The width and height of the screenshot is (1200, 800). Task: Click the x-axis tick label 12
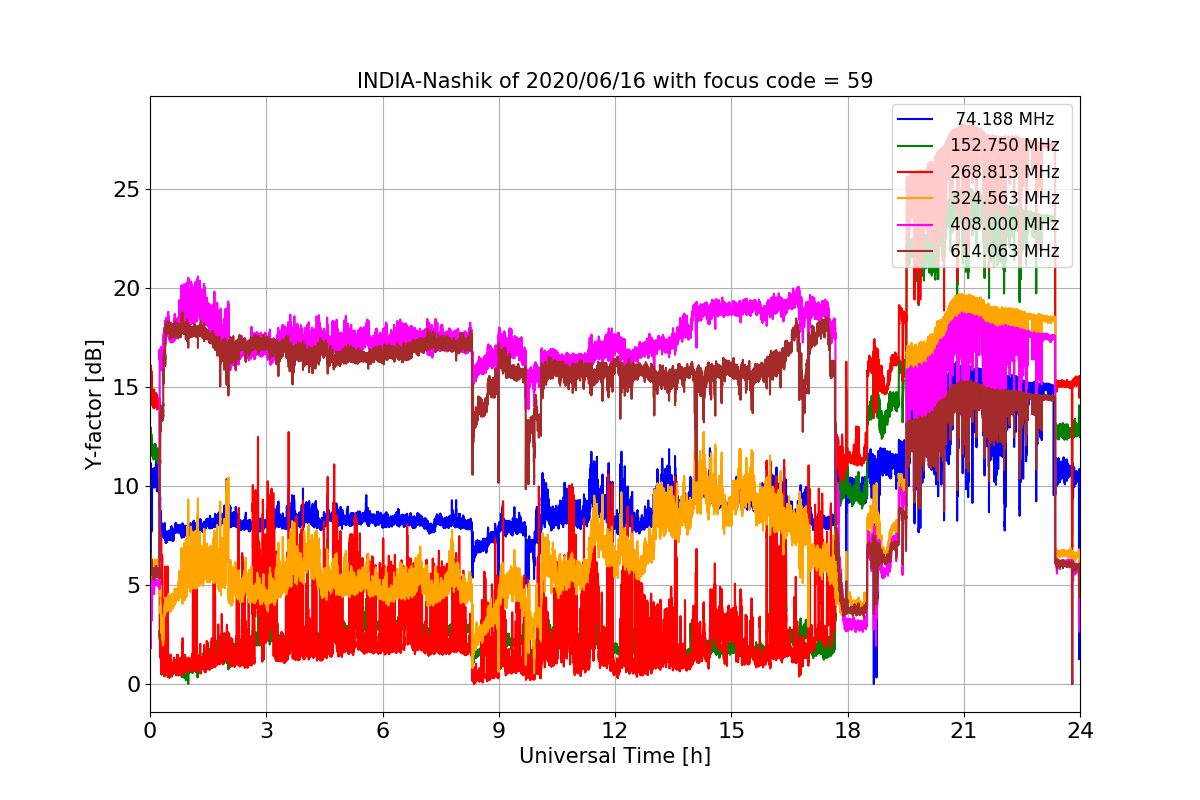615,731
